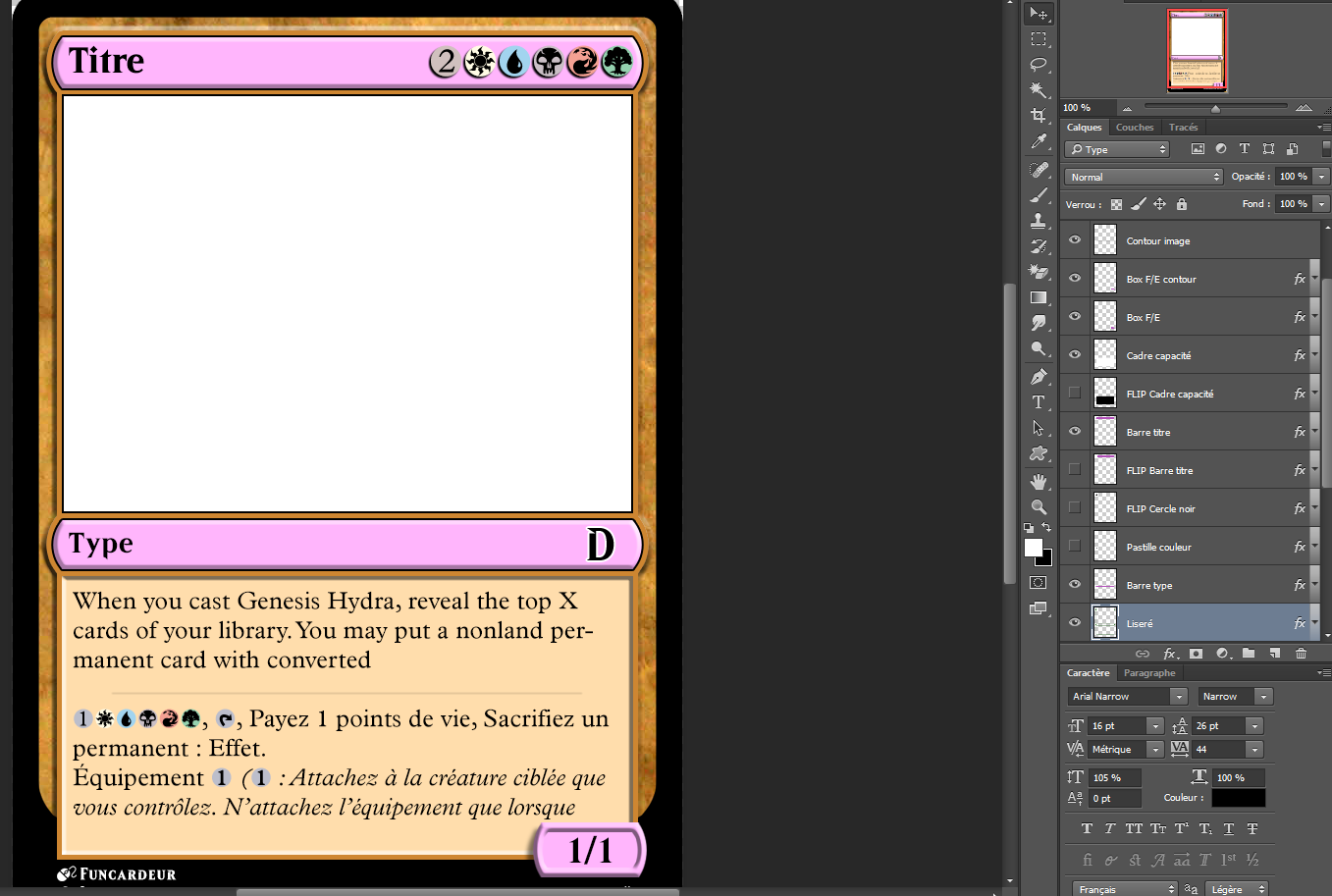The height and width of the screenshot is (896, 1332).
Task: Switch to the Couches tab
Action: click(x=1135, y=128)
